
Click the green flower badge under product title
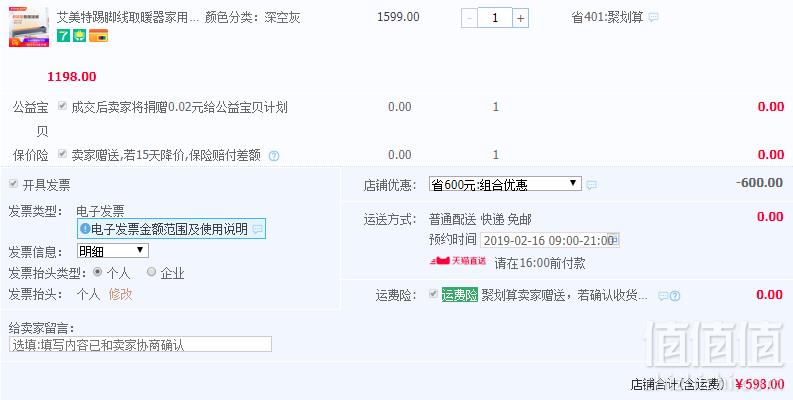[79, 35]
